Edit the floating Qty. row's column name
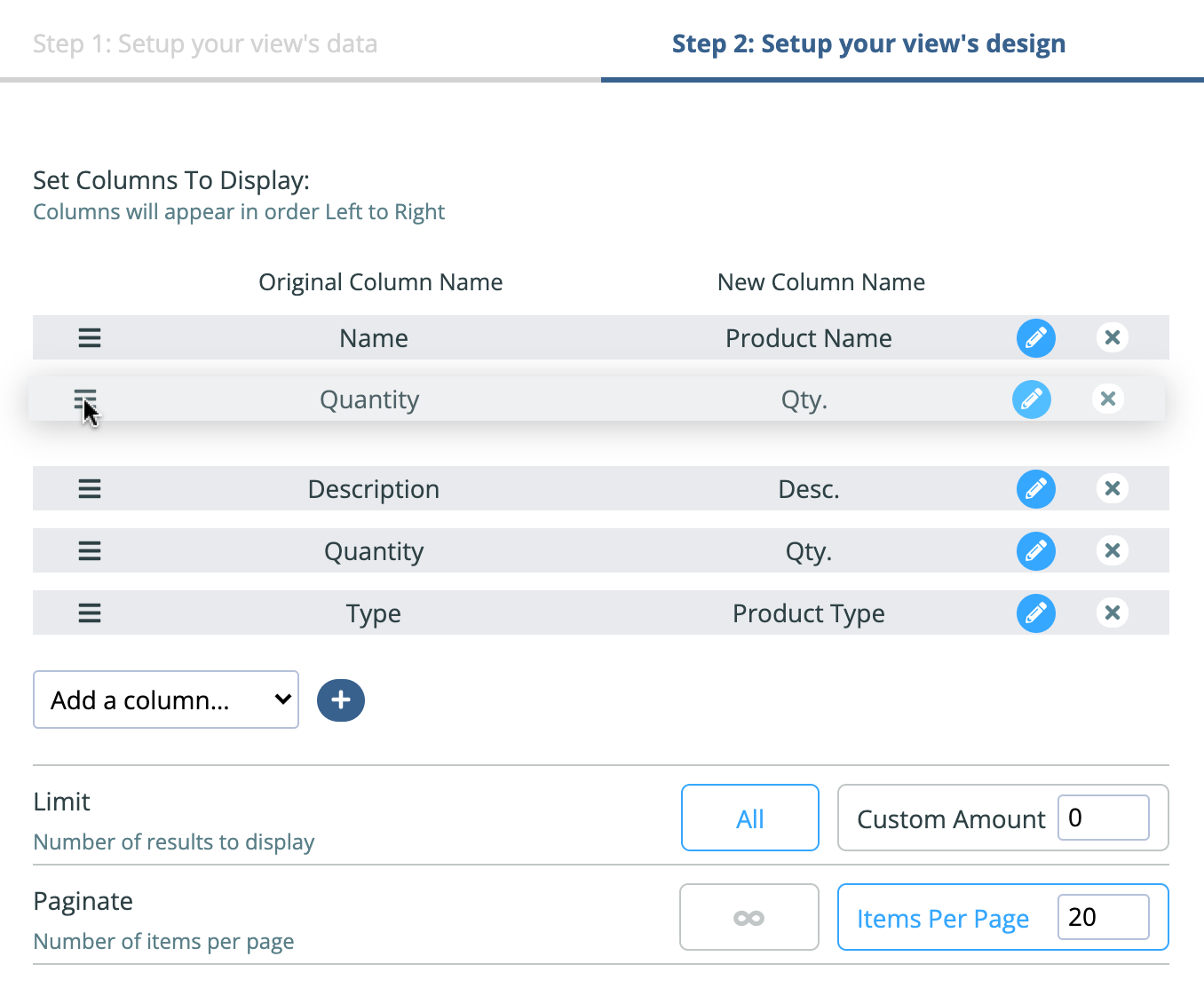 tap(1032, 399)
